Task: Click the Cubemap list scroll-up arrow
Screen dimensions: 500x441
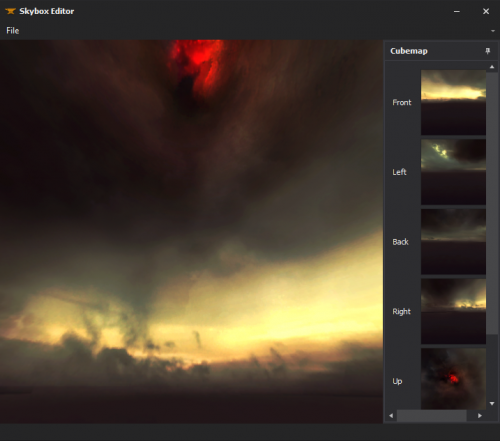Action: [492, 67]
